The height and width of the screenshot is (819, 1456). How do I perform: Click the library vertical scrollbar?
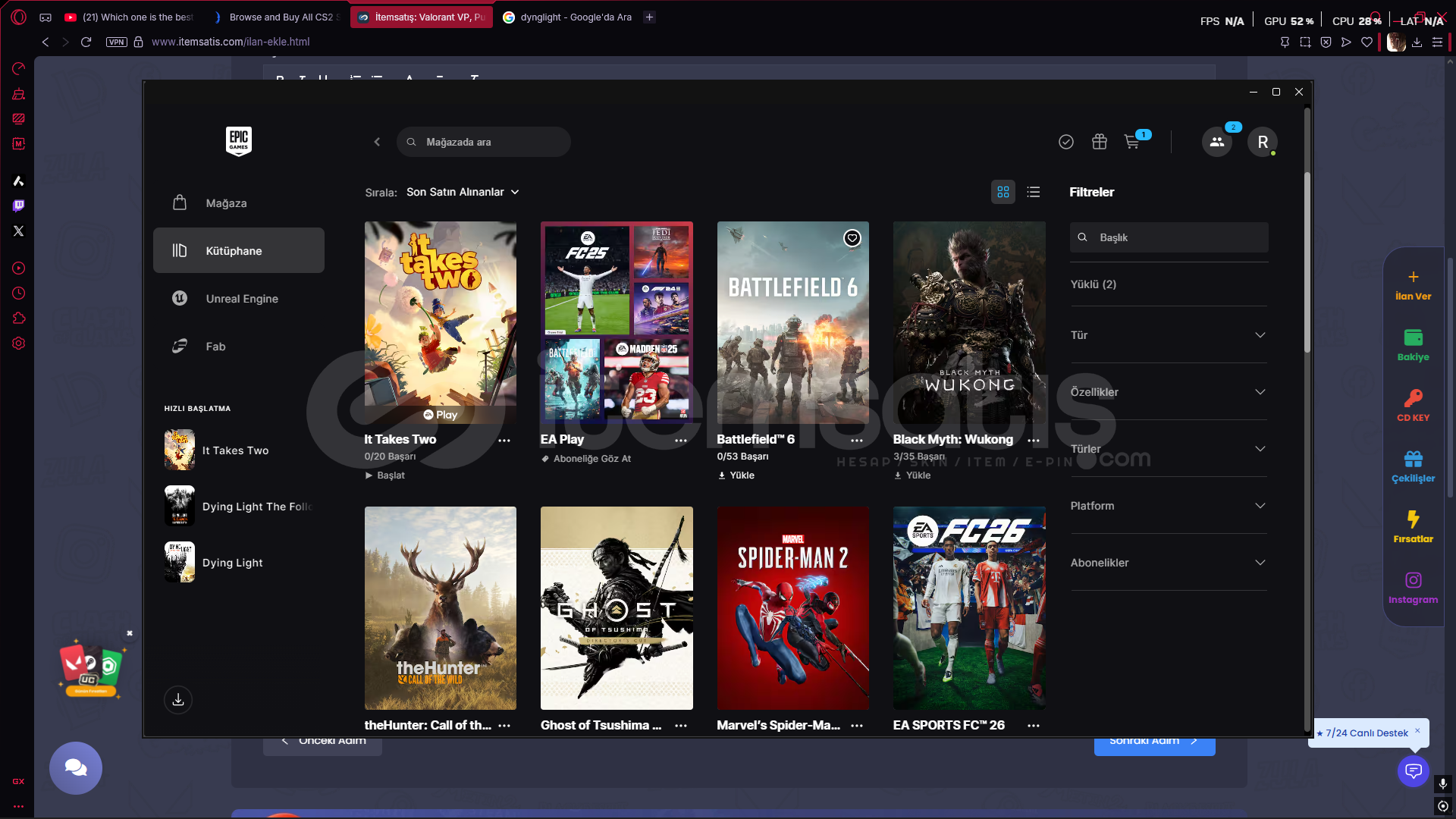[x=1307, y=262]
